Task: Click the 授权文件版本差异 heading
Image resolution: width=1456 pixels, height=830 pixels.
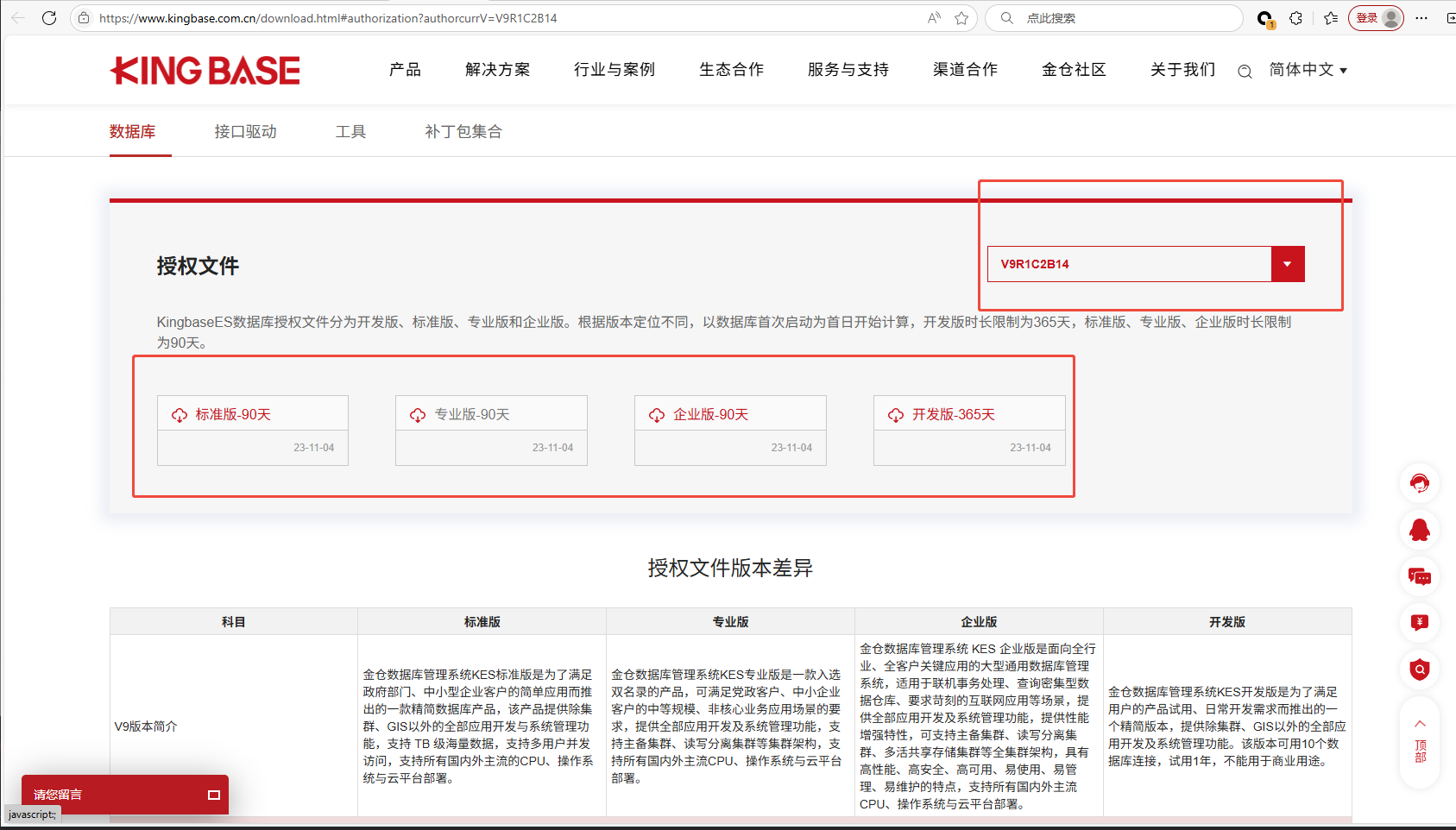Action: point(730,568)
